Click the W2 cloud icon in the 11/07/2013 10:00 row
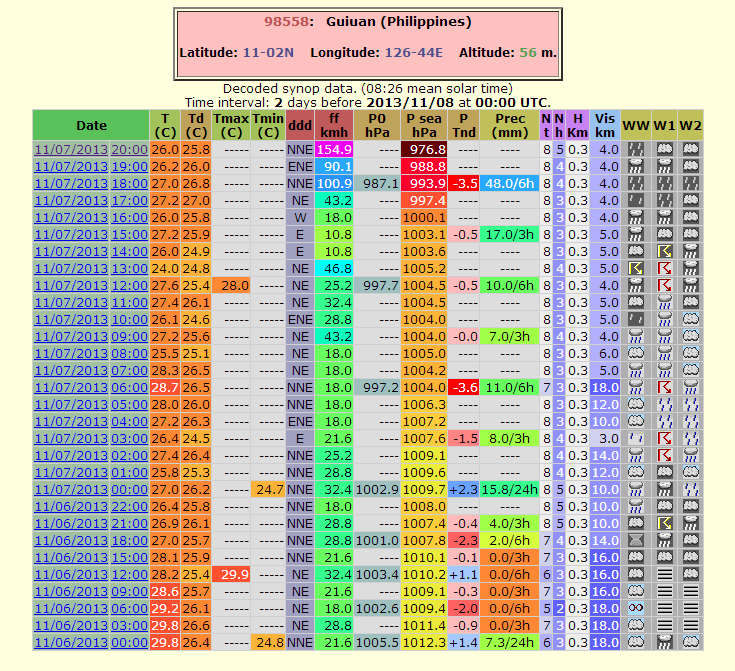The image size is (735, 671). click(691, 319)
